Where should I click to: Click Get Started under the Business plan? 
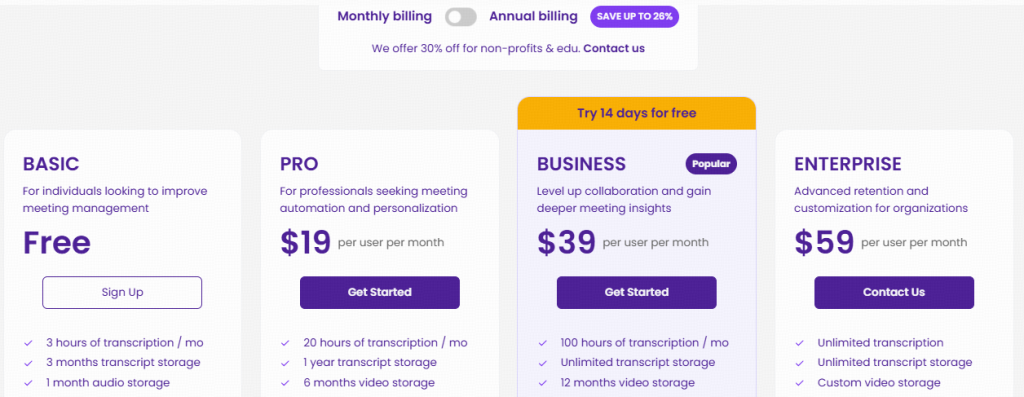coord(637,293)
